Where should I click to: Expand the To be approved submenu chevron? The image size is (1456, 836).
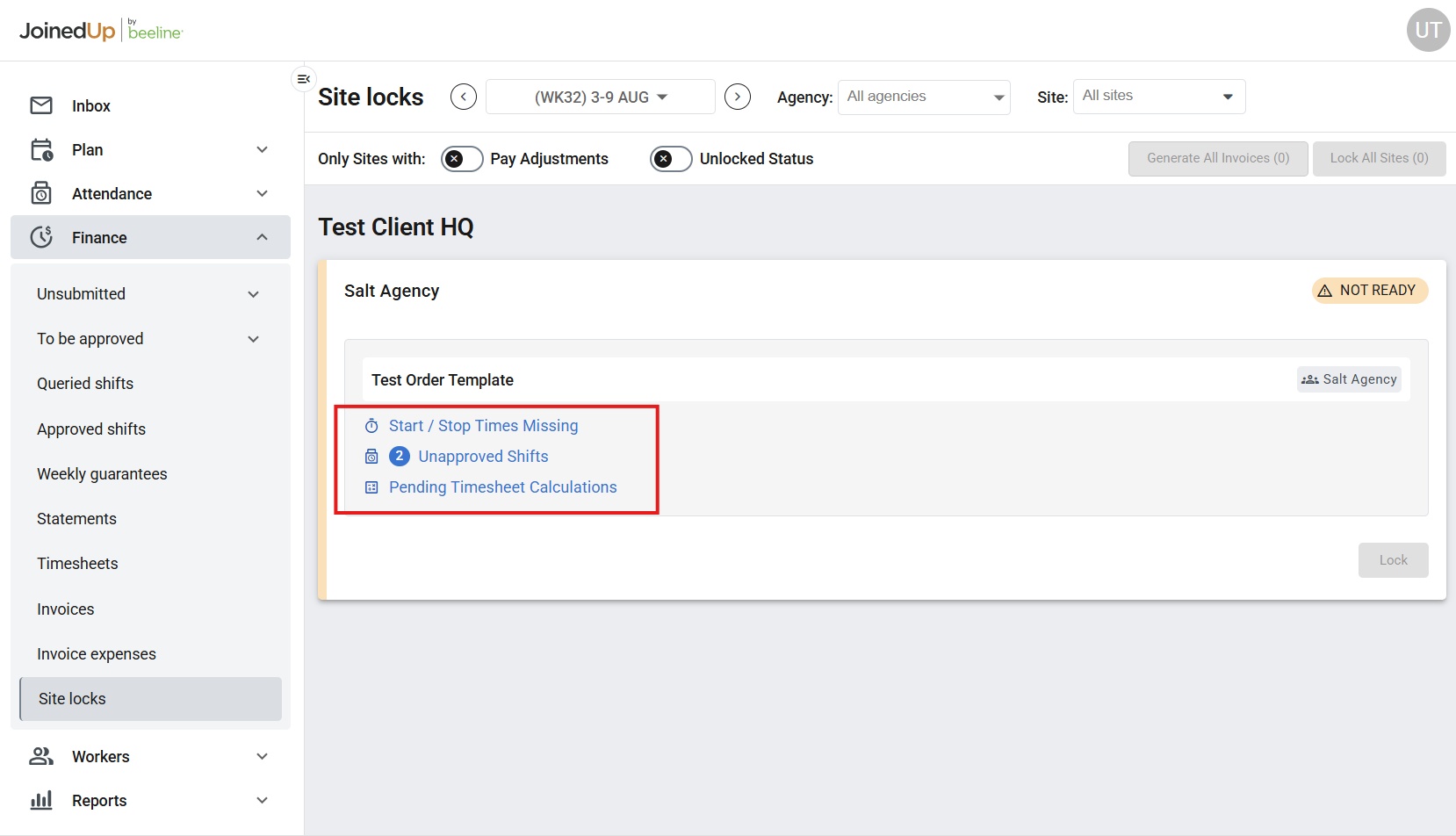pos(253,339)
